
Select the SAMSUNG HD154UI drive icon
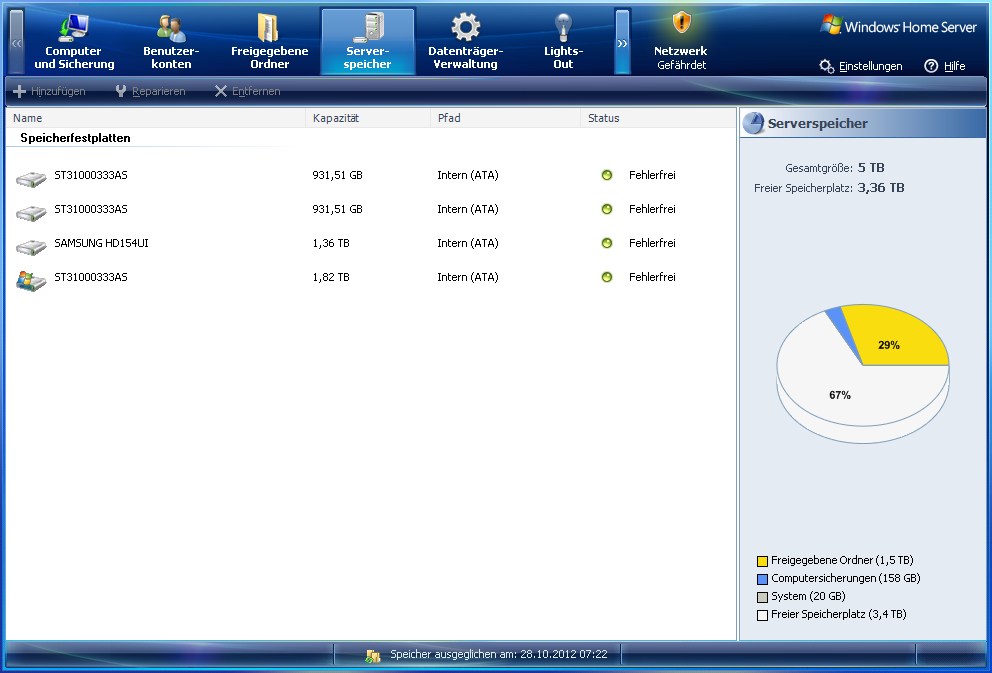31,245
